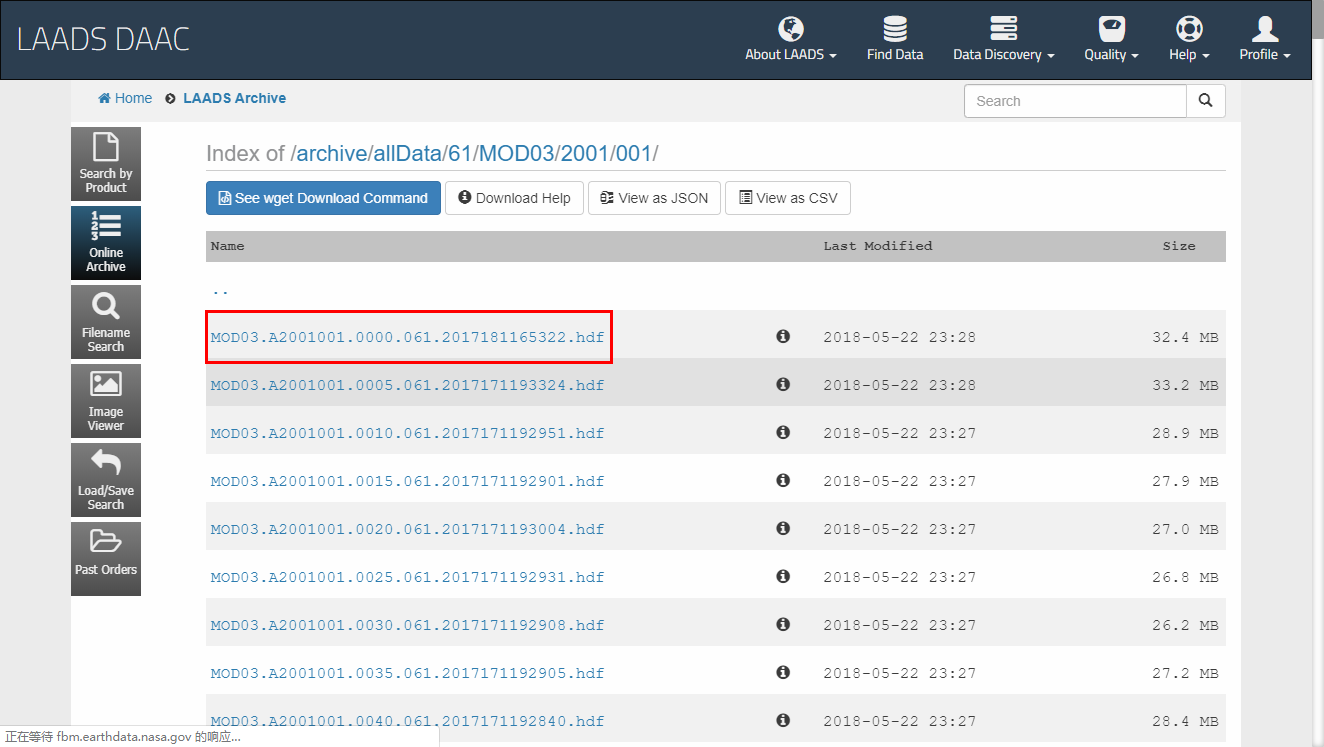Click the 27.0 MB size value

pos(1185,529)
